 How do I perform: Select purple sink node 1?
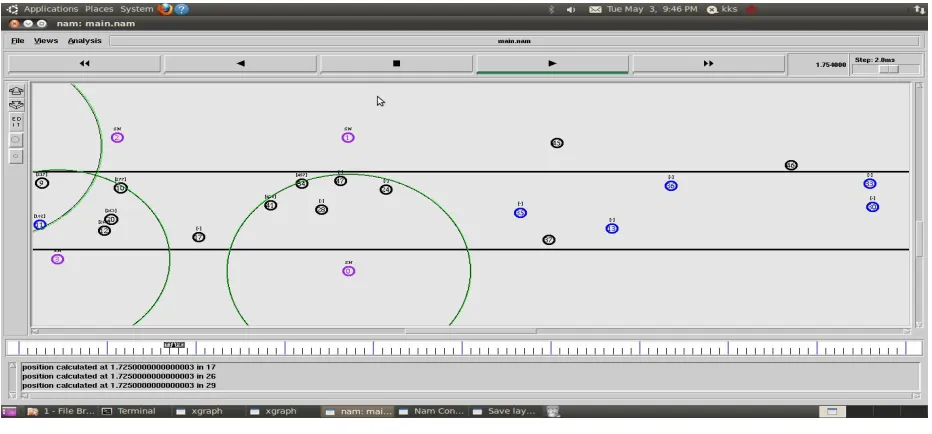348,138
